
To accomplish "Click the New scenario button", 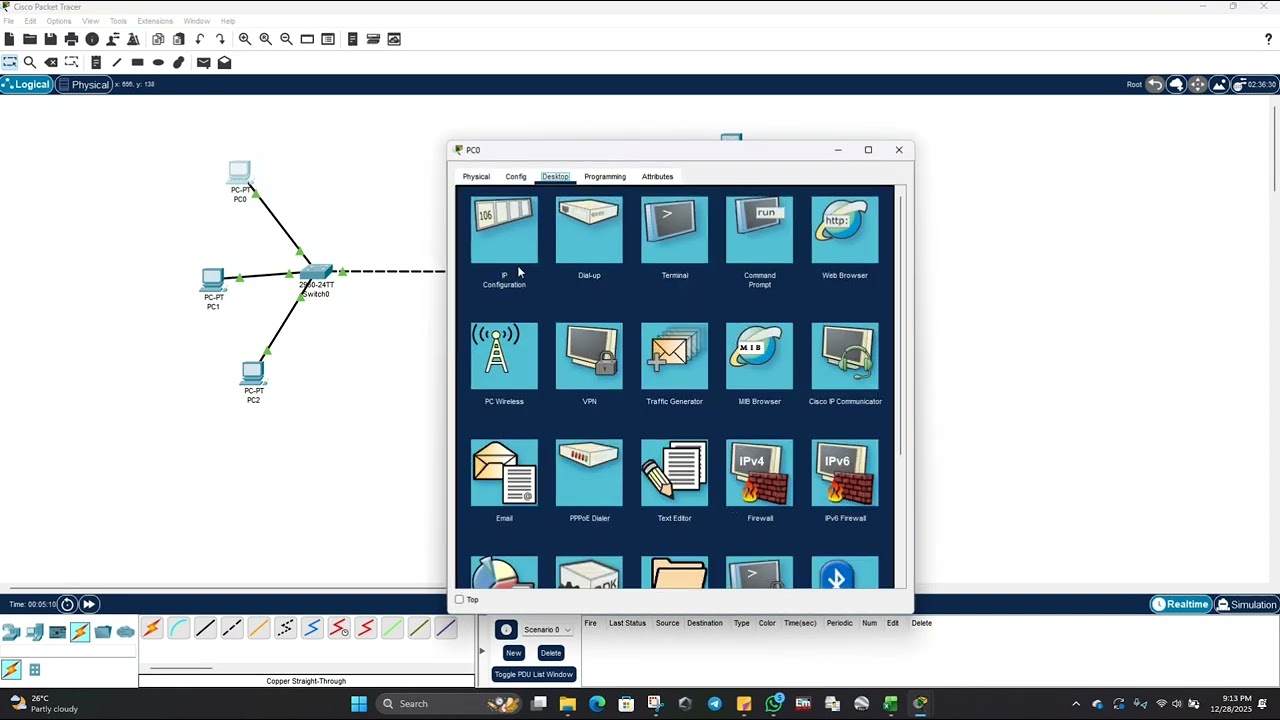I will coord(513,653).
